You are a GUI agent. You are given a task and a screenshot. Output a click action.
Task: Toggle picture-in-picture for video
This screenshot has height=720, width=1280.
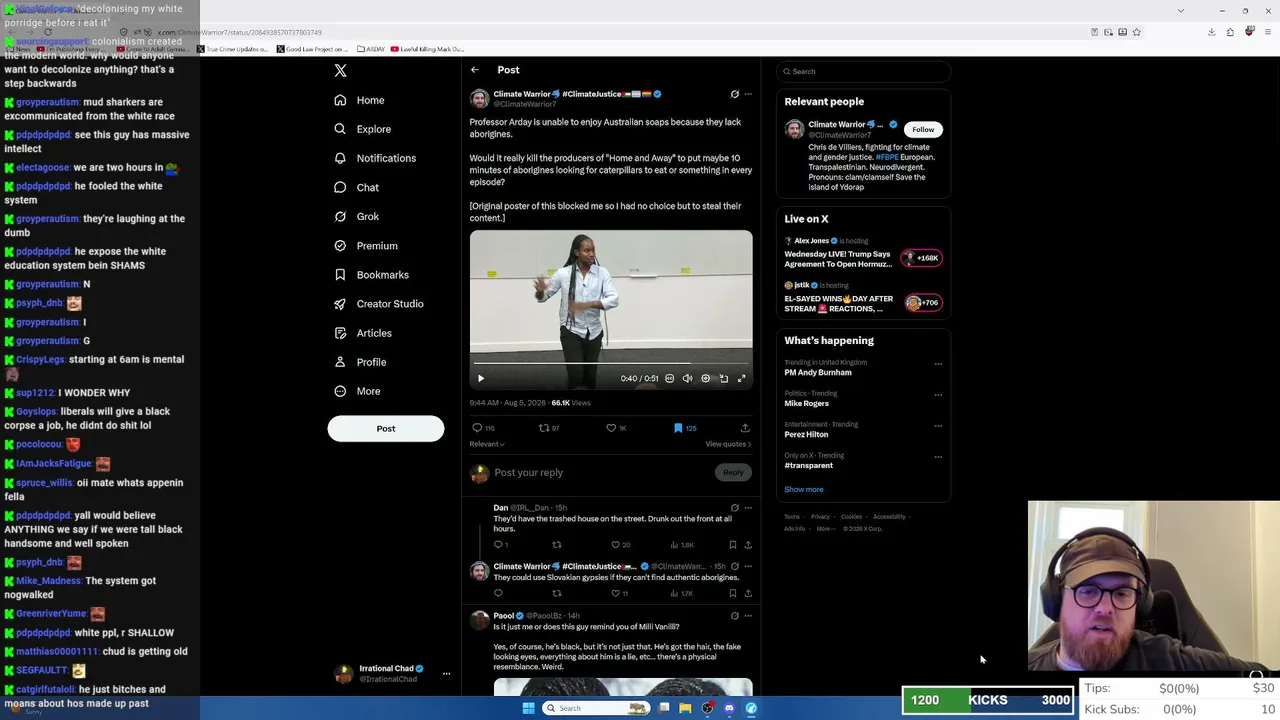724,379
